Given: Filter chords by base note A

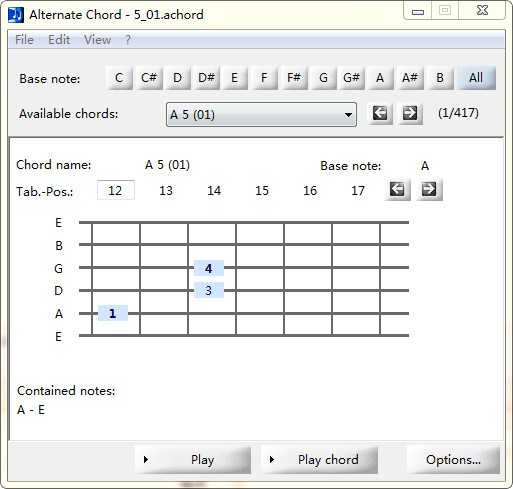Looking at the screenshot, I should click(x=380, y=78).
